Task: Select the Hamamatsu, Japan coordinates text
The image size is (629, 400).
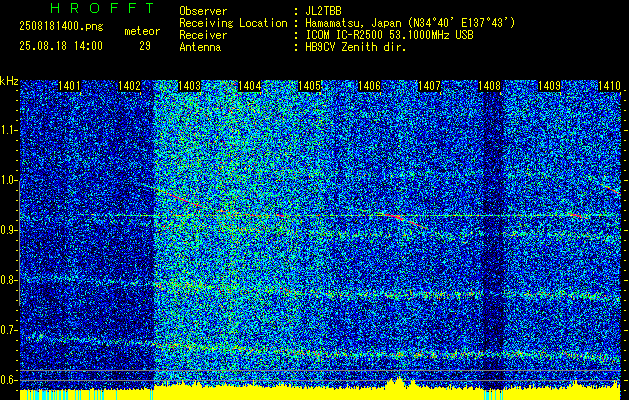Action: click(x=410, y=23)
